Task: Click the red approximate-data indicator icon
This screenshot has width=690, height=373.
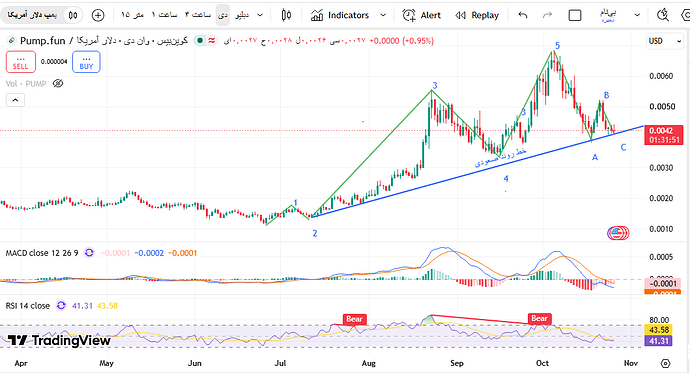Action: tap(212, 41)
